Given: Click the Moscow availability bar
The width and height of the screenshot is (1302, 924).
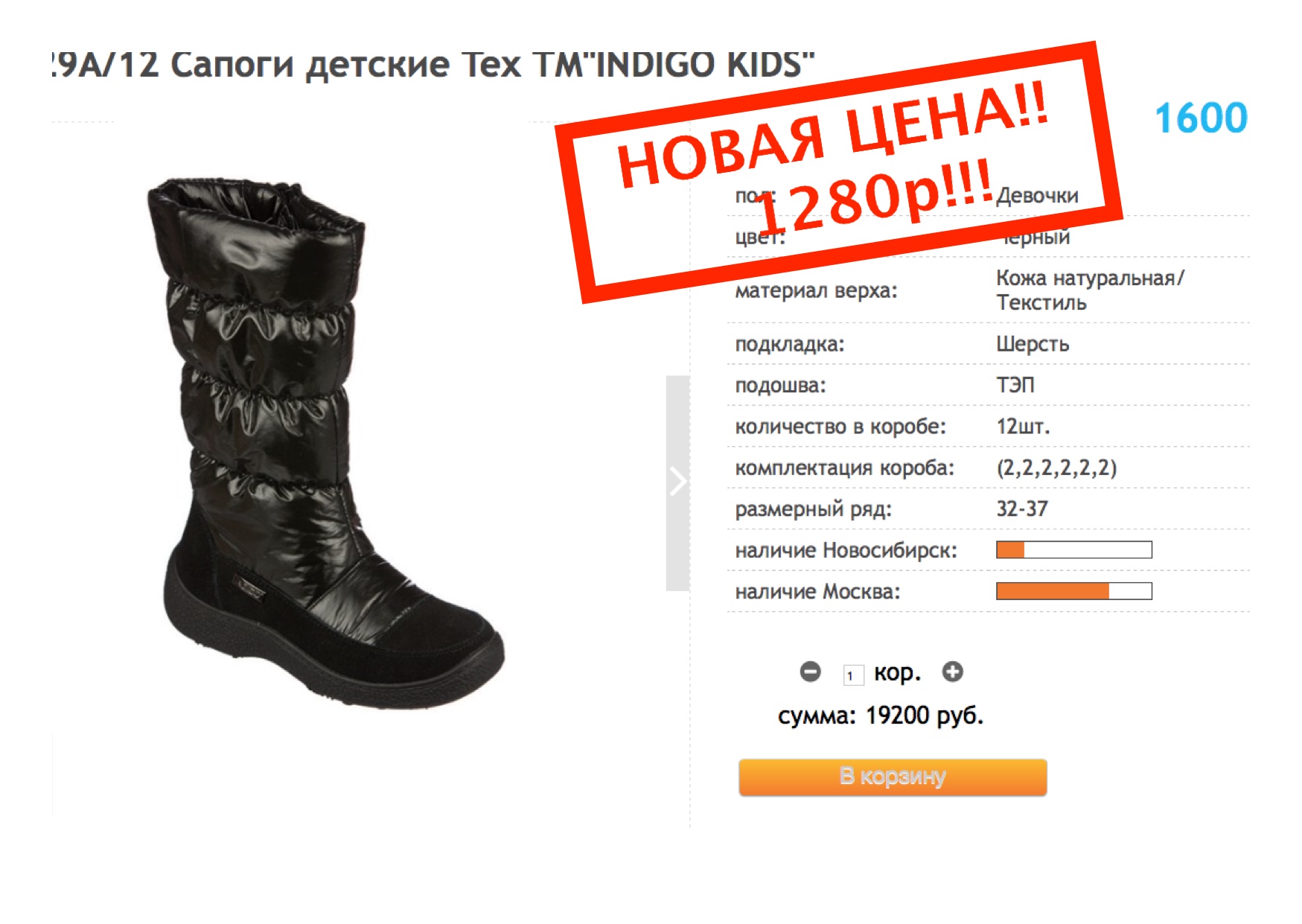Looking at the screenshot, I should coord(1074,591).
